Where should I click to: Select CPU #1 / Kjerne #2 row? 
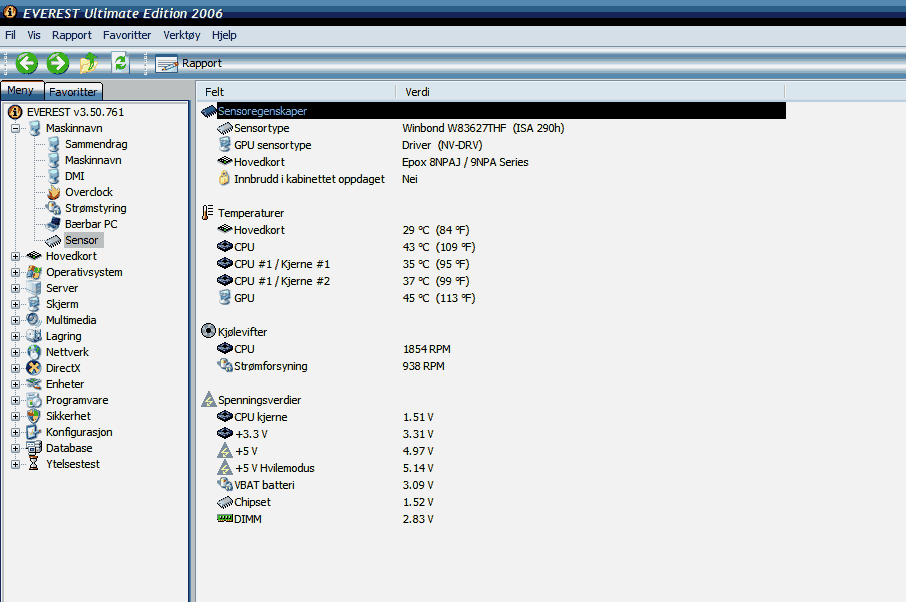tap(493, 281)
